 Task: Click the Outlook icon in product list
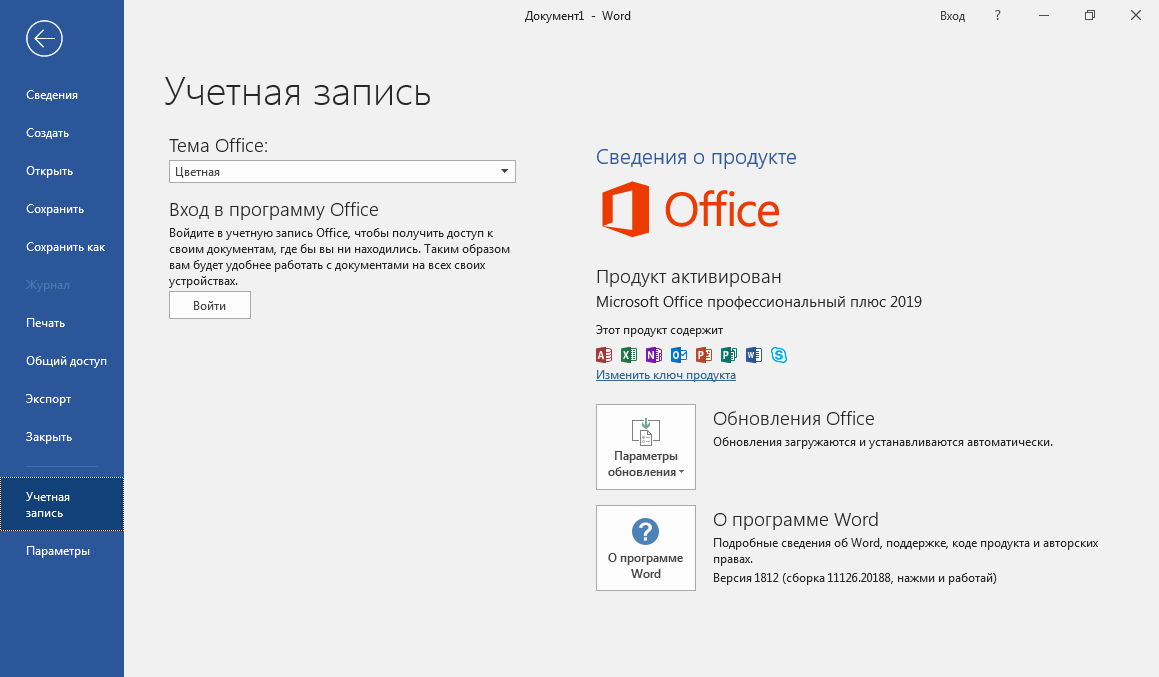pyautogui.click(x=679, y=355)
